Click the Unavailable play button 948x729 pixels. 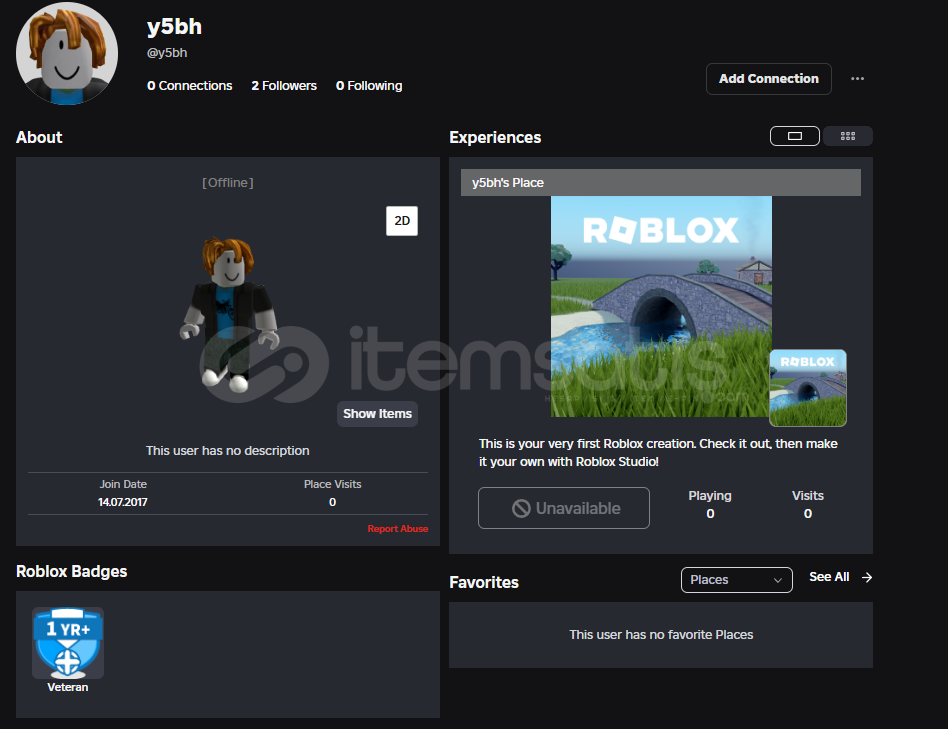[564, 508]
